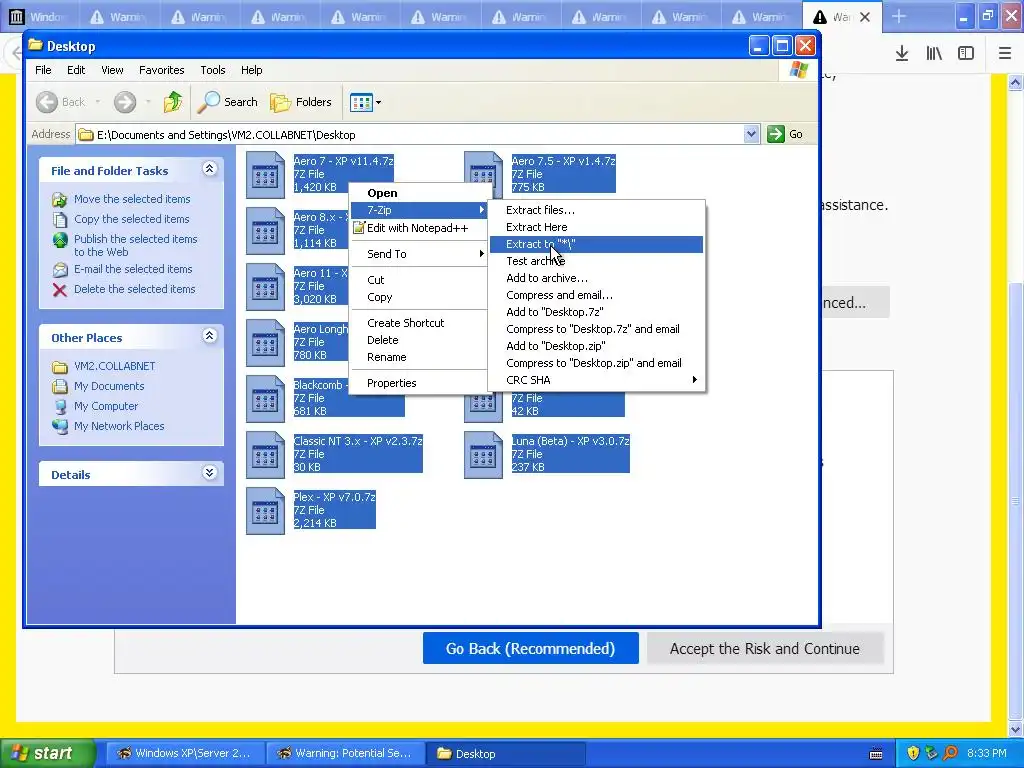Open VM2.COLLABNET in Other Places
This screenshot has width=1024, height=768.
(114, 366)
